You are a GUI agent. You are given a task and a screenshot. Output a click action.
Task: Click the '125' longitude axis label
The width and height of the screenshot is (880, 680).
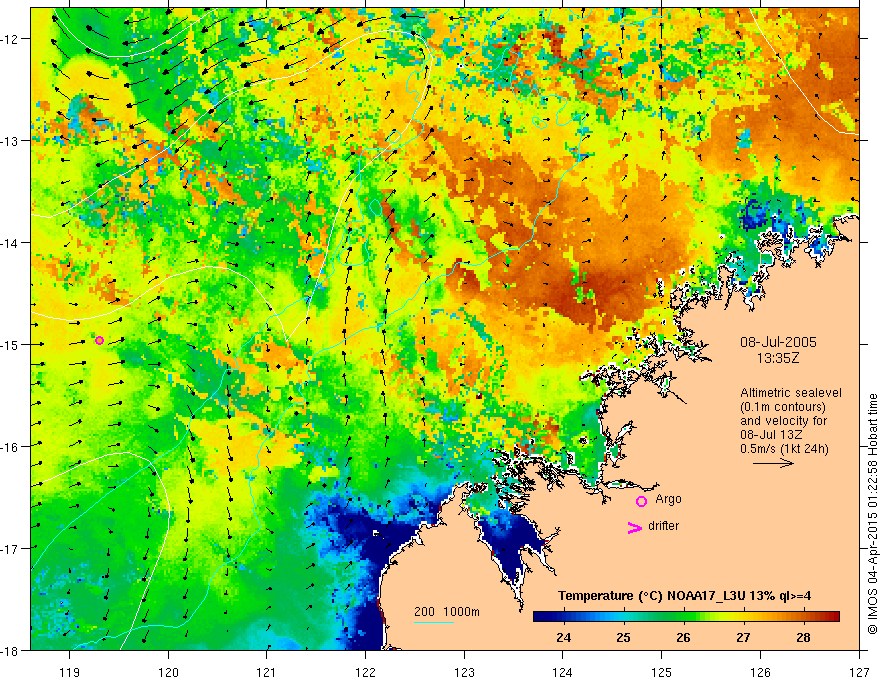click(x=662, y=672)
